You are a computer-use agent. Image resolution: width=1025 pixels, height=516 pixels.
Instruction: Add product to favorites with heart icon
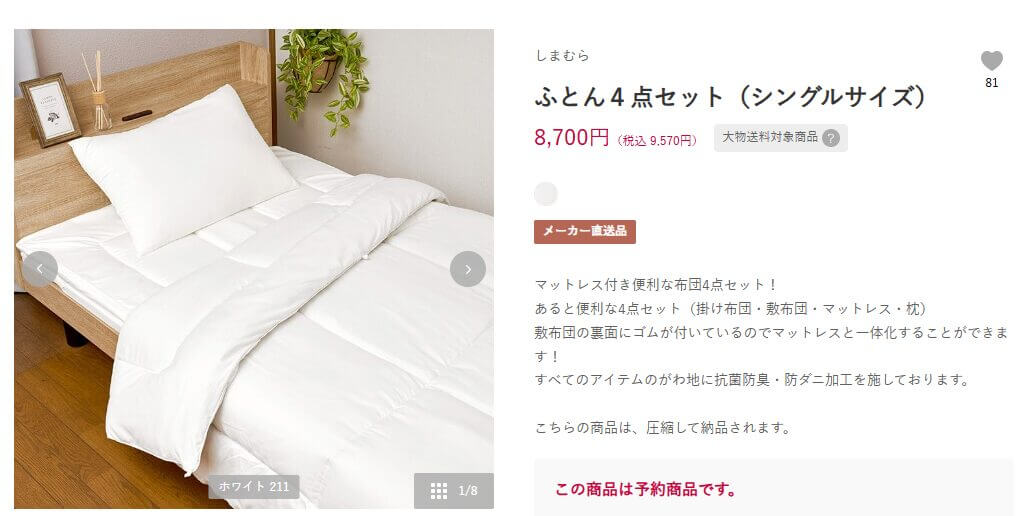pos(991,61)
